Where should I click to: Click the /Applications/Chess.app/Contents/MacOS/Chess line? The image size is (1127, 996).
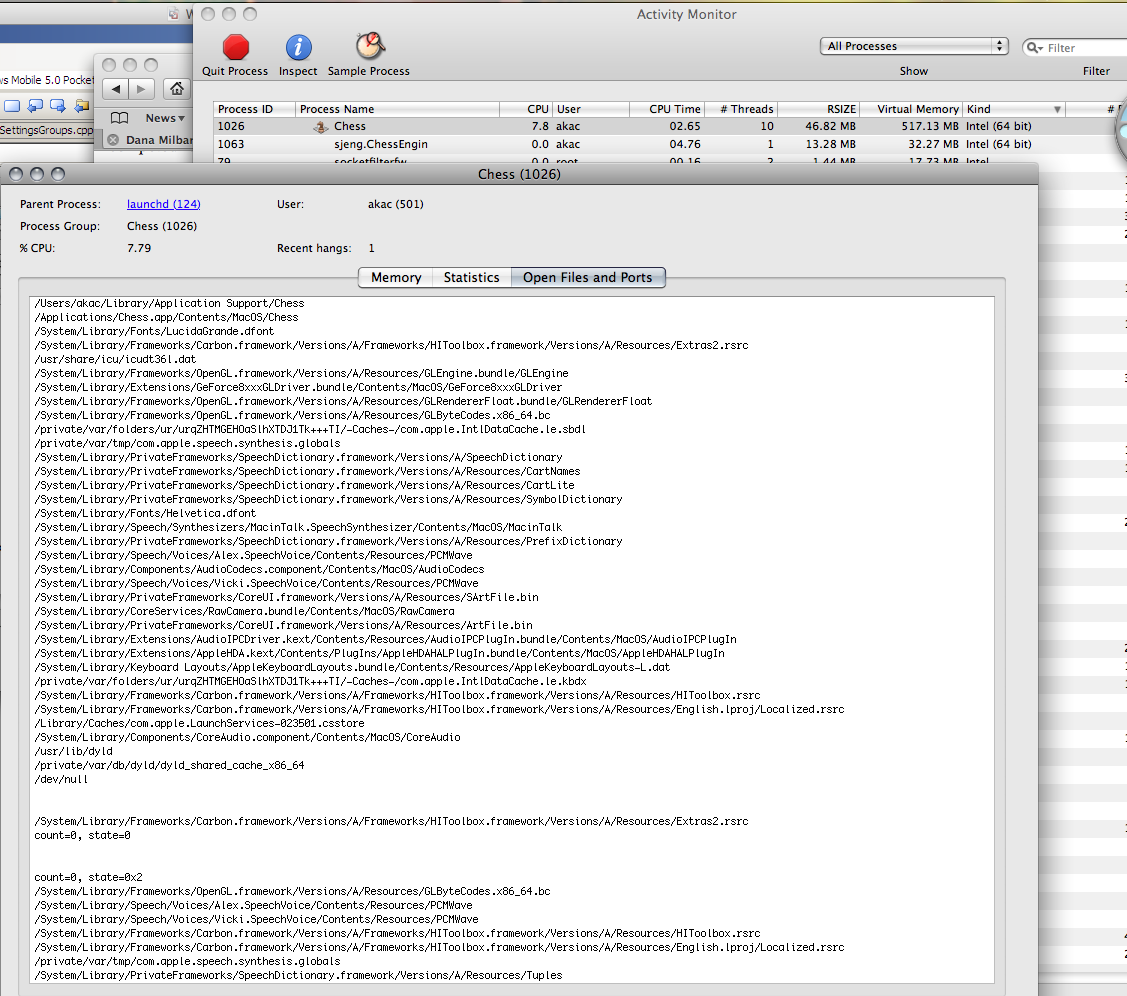tap(166, 318)
